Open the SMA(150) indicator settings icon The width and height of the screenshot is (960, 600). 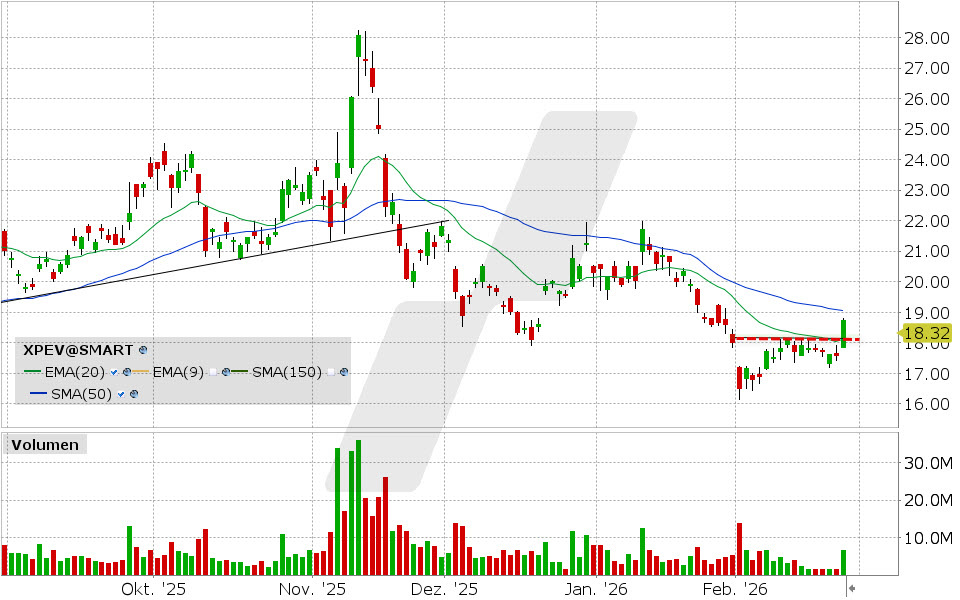(343, 372)
